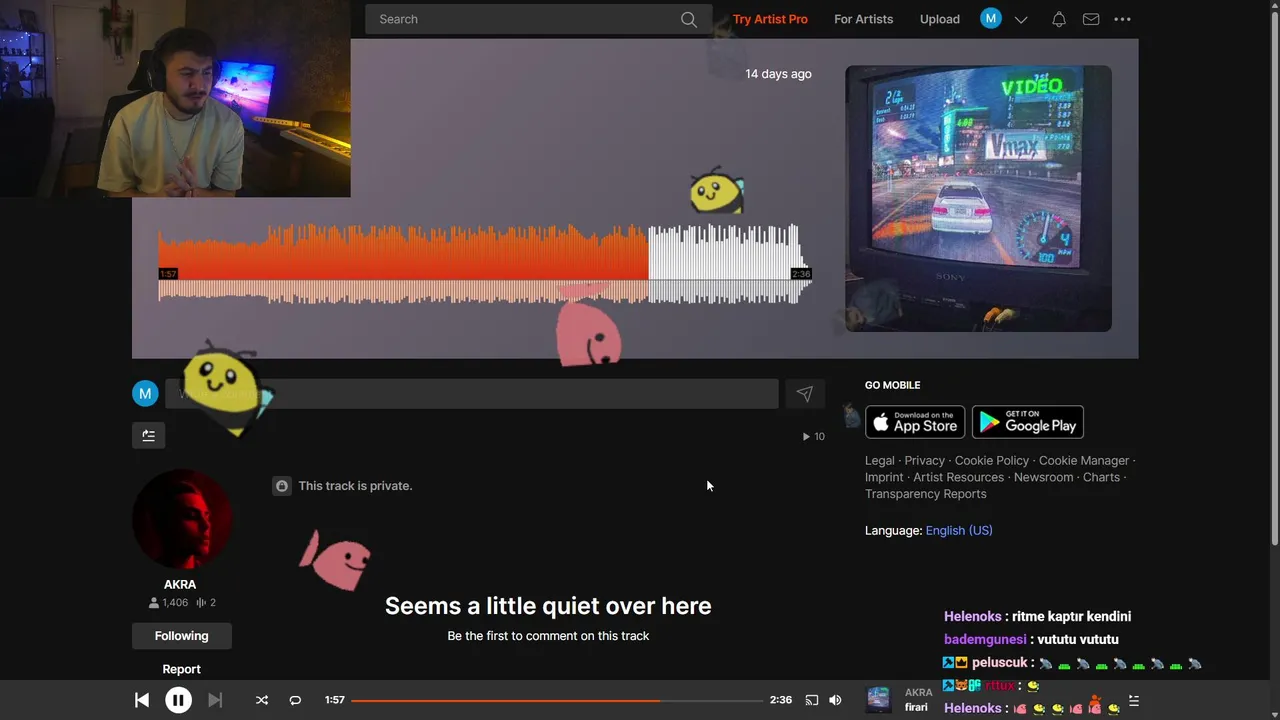Open now playing track thumbnail

coord(878,700)
